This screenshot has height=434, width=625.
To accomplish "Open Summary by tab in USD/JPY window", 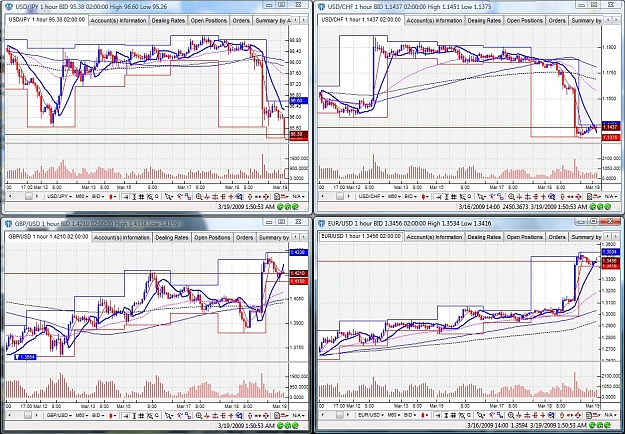I will [273, 21].
